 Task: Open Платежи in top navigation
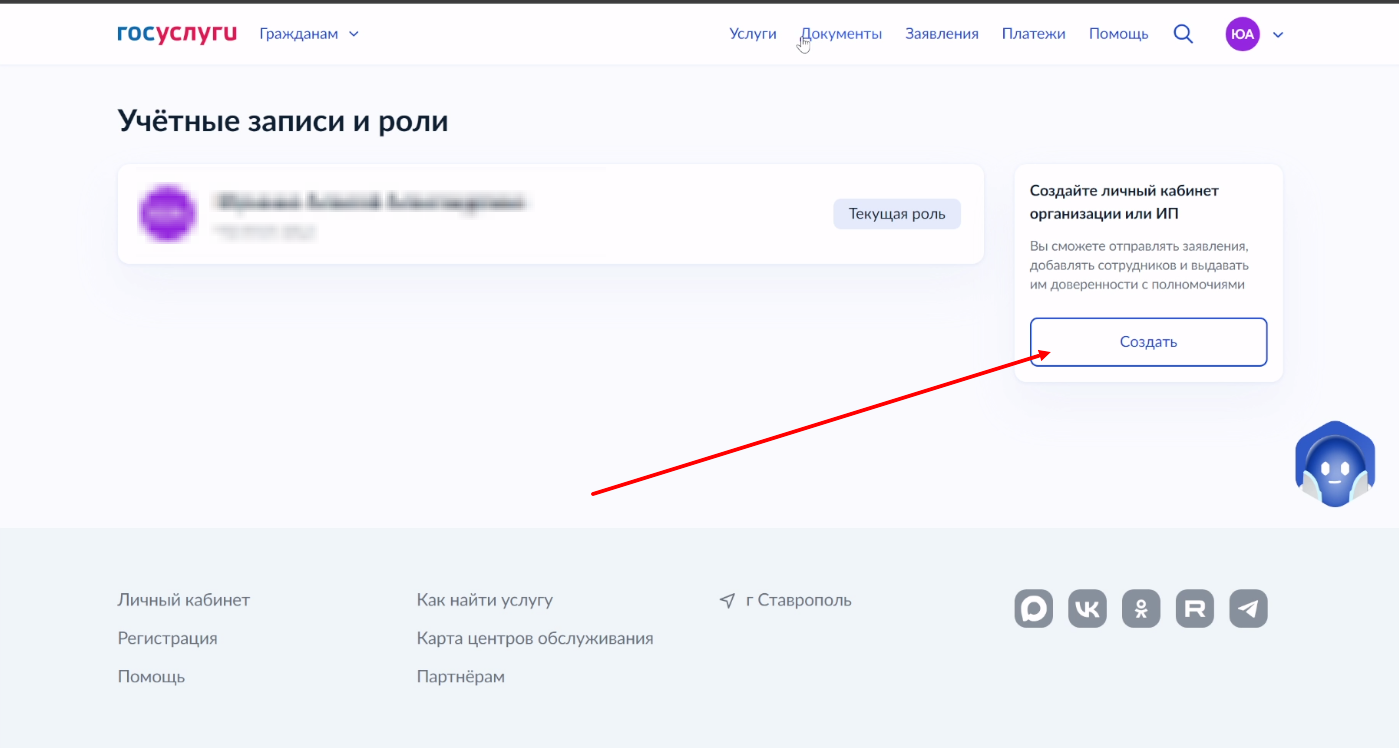click(1033, 34)
